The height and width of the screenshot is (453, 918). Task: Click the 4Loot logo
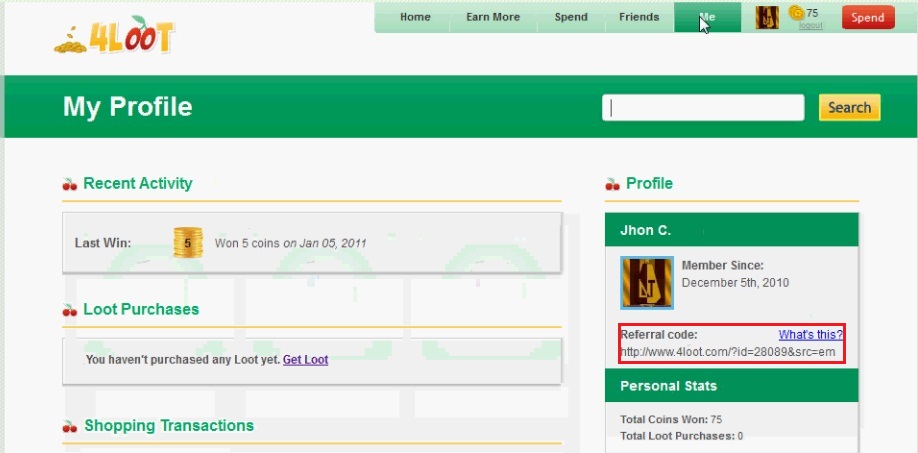click(114, 36)
